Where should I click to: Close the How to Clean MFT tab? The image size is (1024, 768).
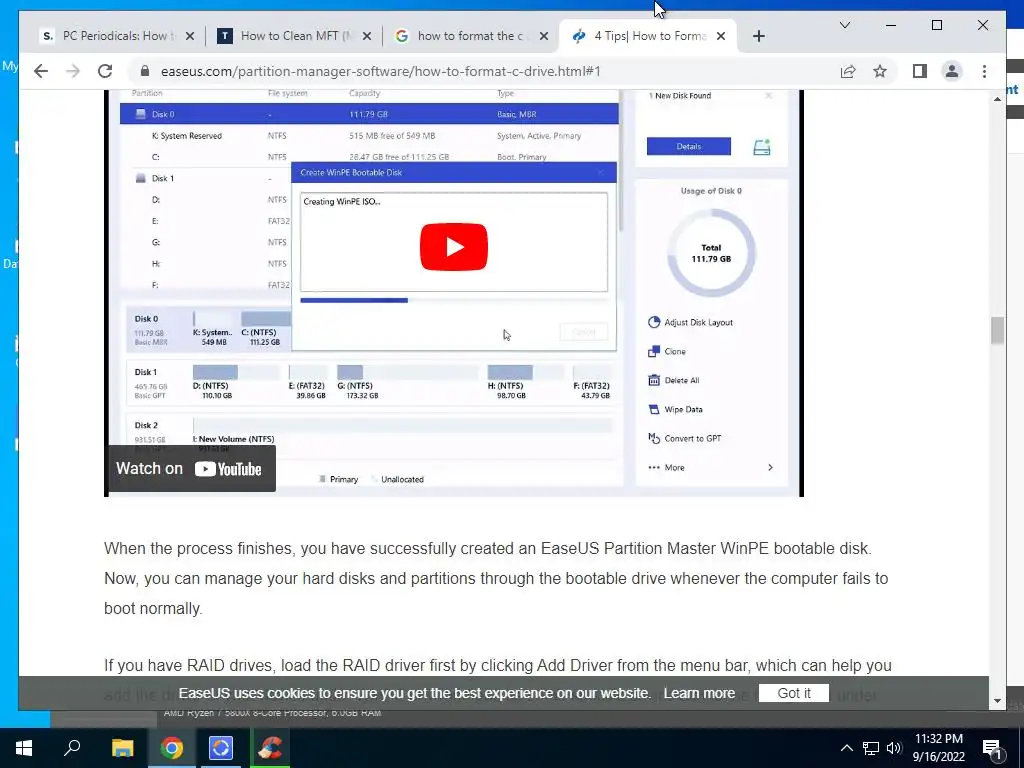click(x=367, y=36)
